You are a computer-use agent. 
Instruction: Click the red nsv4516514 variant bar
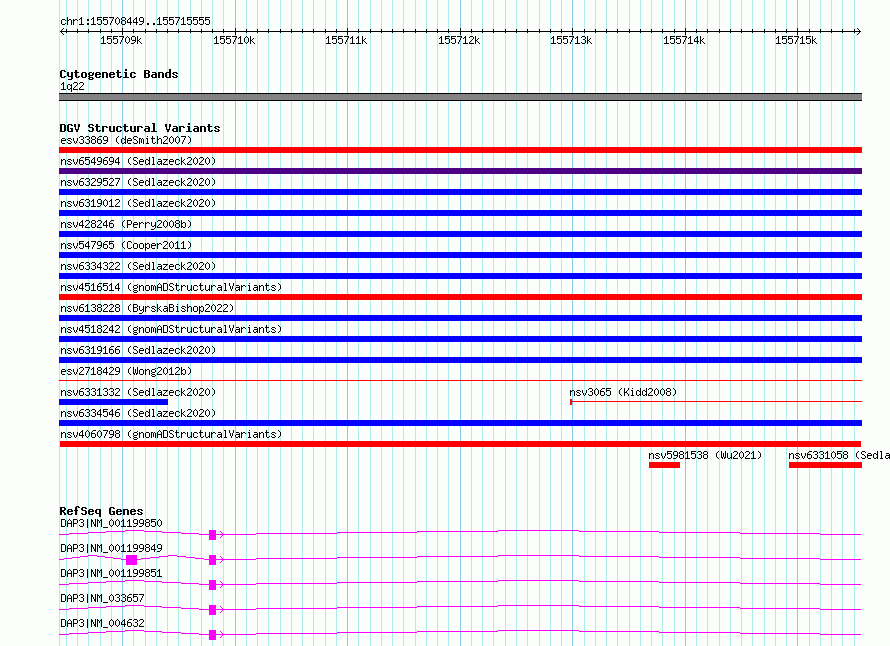coord(460,297)
